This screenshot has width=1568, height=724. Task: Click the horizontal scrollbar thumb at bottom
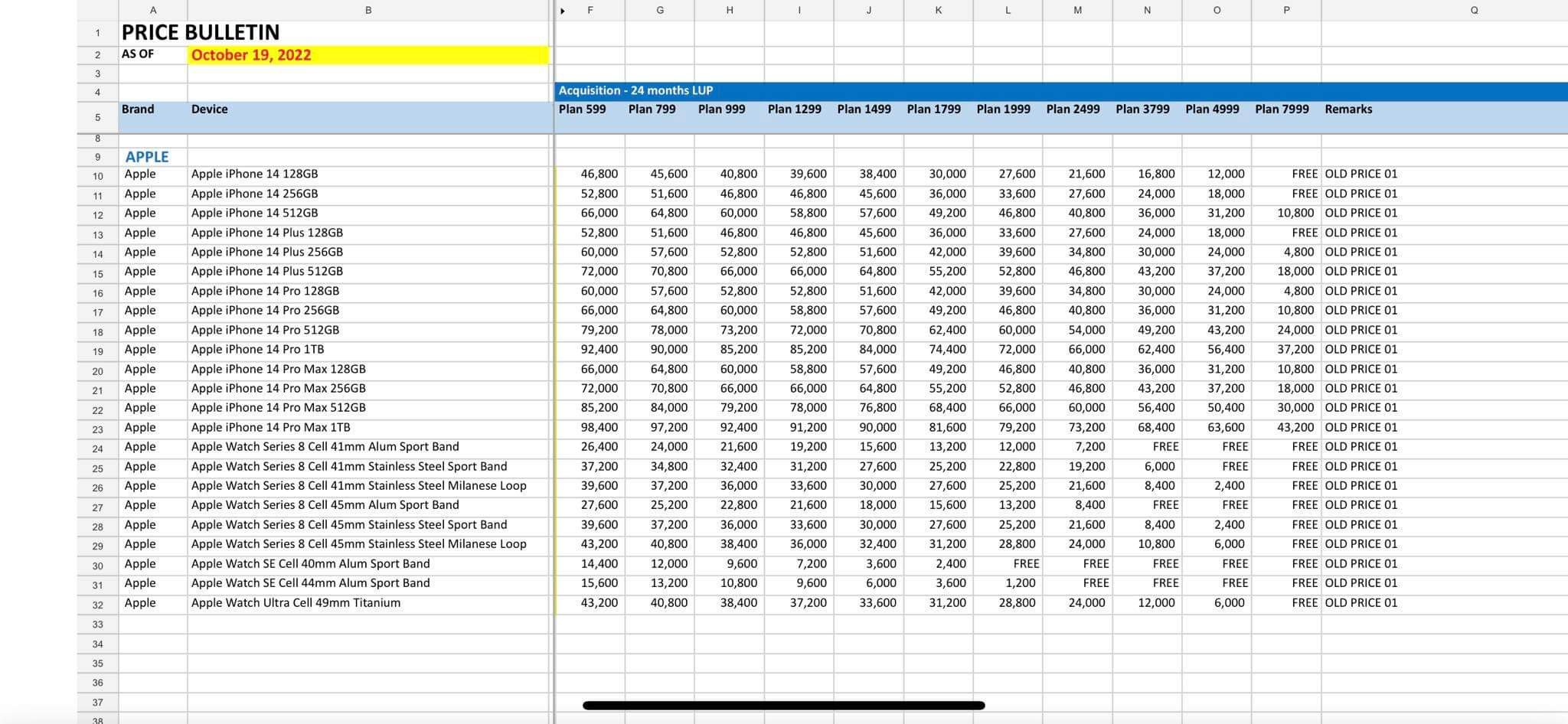pyautogui.click(x=783, y=705)
